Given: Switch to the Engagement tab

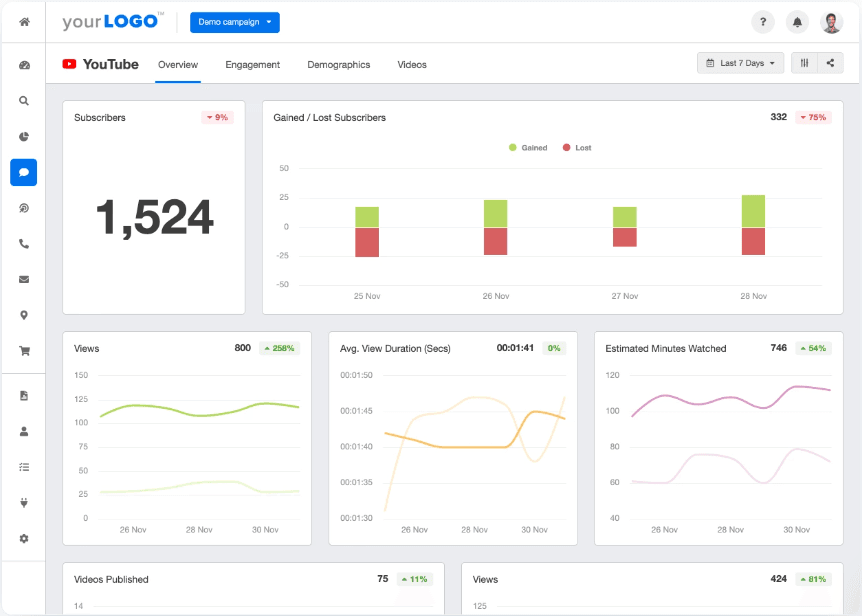Looking at the screenshot, I should (x=253, y=64).
